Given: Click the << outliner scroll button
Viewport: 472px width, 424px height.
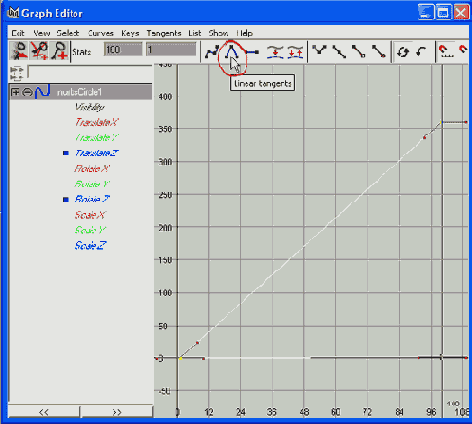Looking at the screenshot, I should 44,412.
